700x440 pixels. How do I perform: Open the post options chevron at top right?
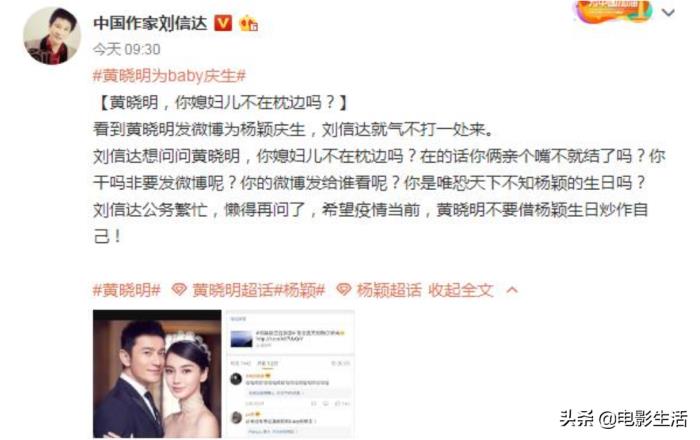668,12
